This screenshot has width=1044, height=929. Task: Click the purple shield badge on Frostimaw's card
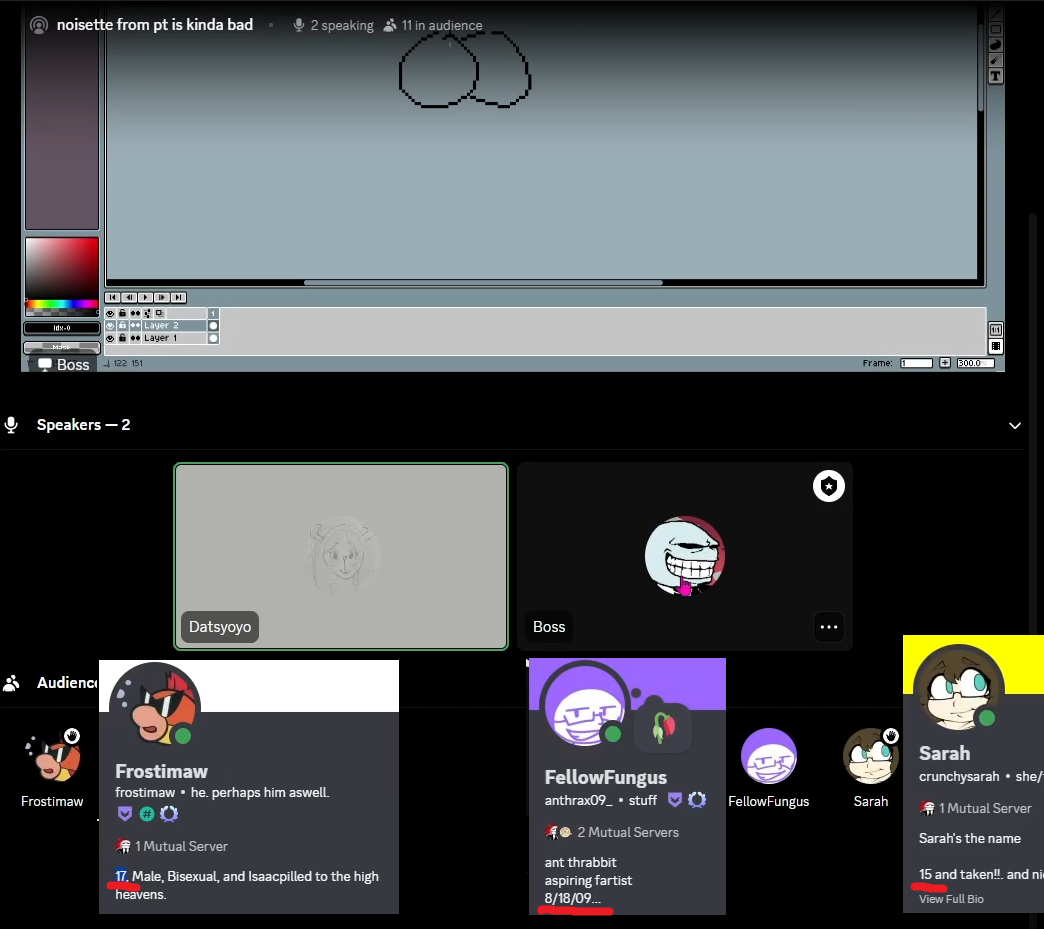[x=125, y=813]
